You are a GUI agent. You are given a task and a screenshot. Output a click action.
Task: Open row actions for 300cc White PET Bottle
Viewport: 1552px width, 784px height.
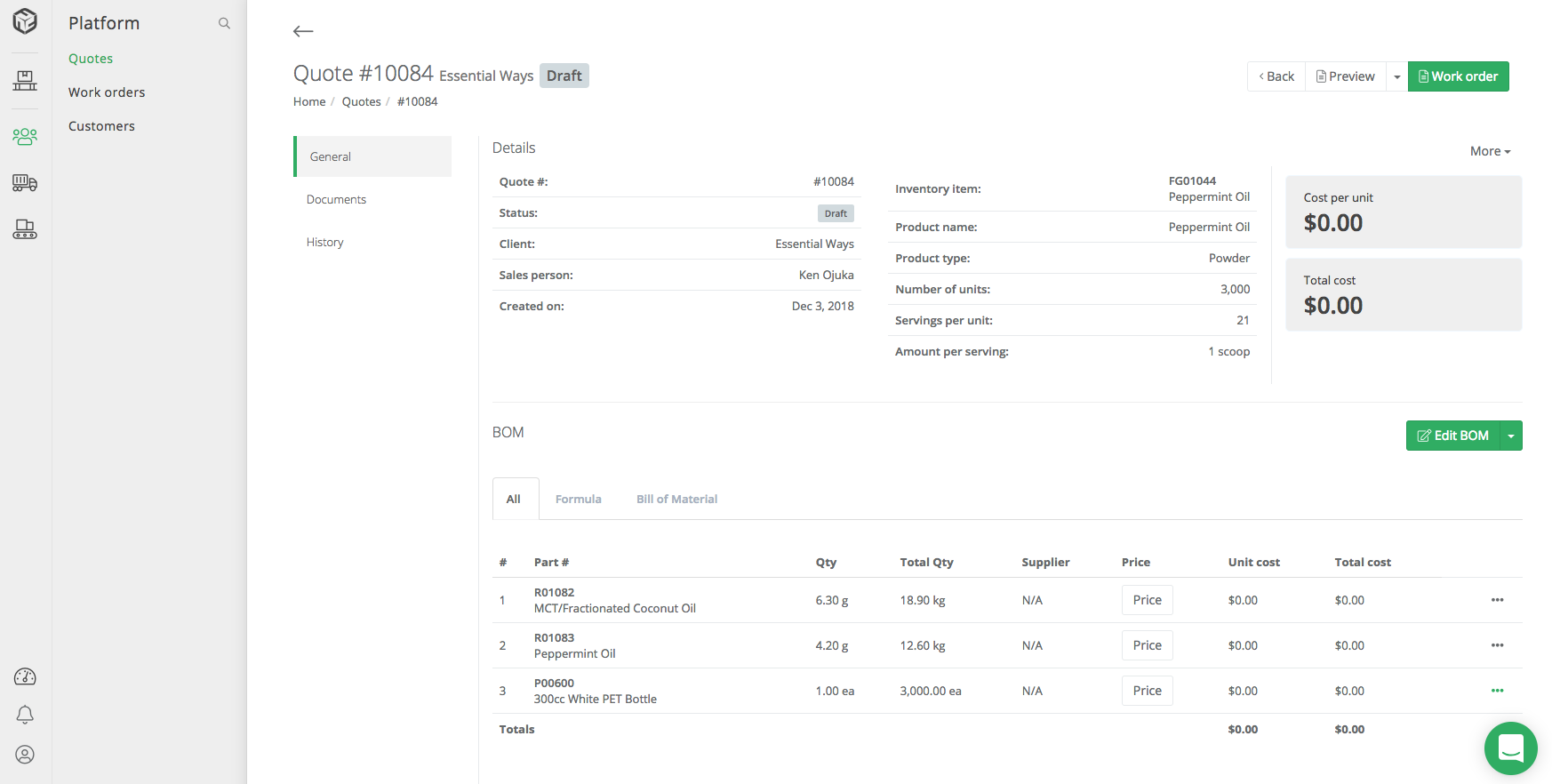pyautogui.click(x=1497, y=691)
